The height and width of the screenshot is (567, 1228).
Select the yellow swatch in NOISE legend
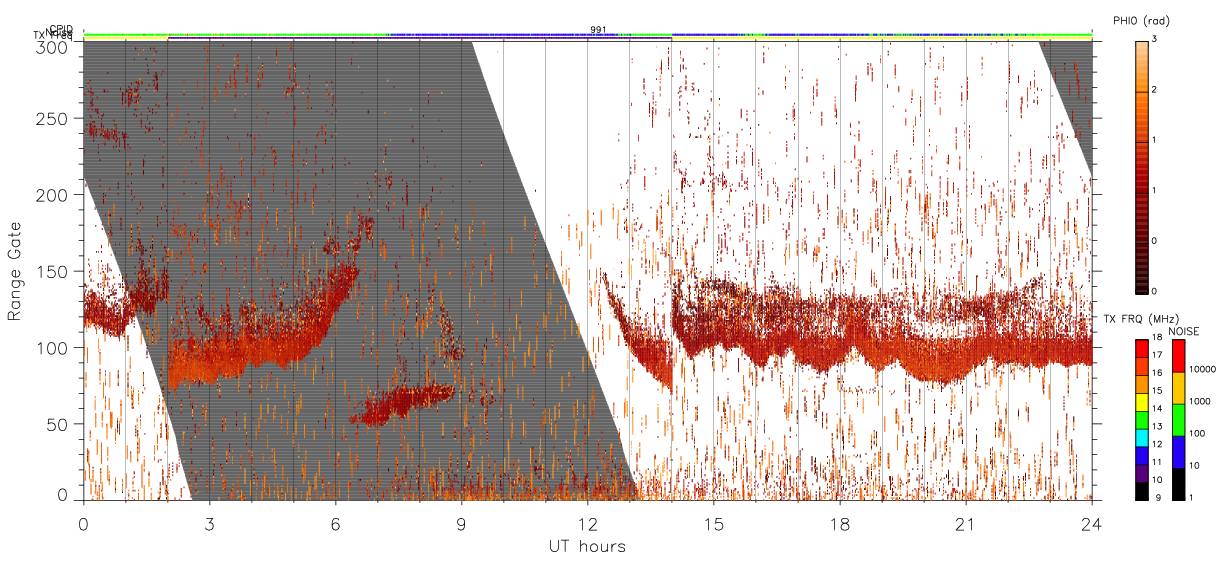tap(1179, 388)
